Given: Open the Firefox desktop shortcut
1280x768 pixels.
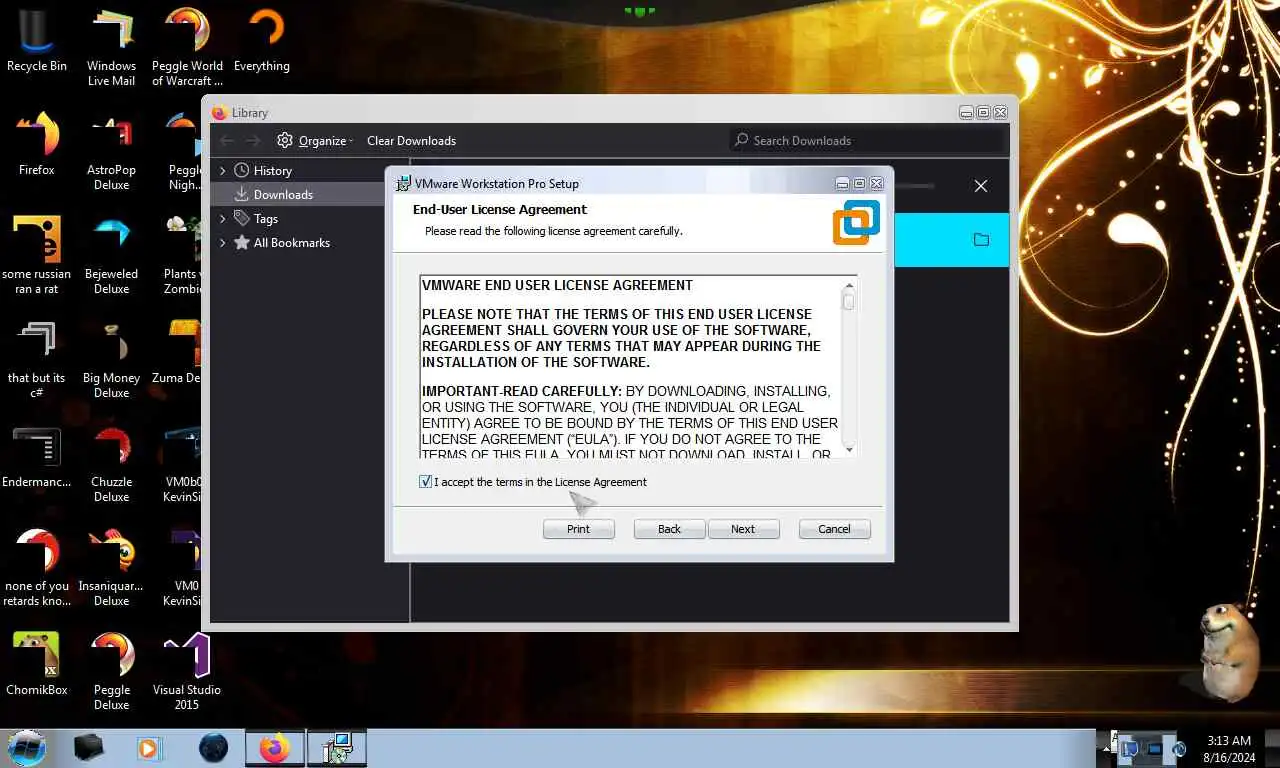Looking at the screenshot, I should pos(37,144).
